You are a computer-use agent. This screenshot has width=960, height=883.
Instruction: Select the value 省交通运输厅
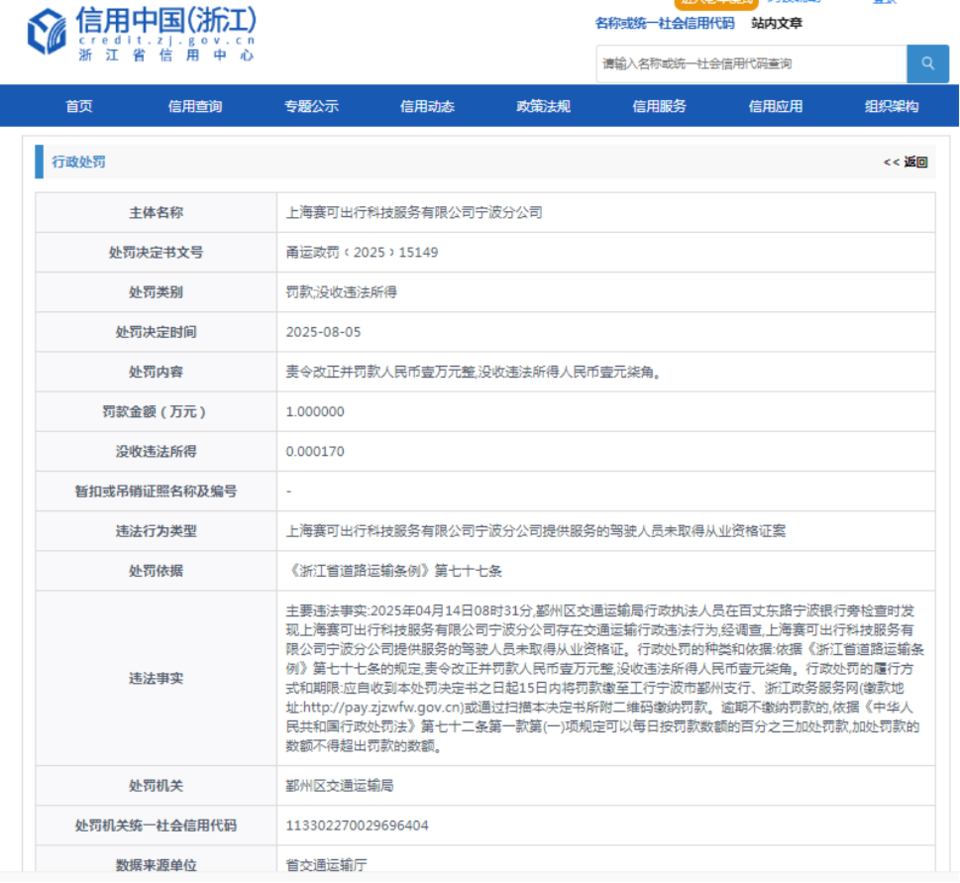pos(326,865)
